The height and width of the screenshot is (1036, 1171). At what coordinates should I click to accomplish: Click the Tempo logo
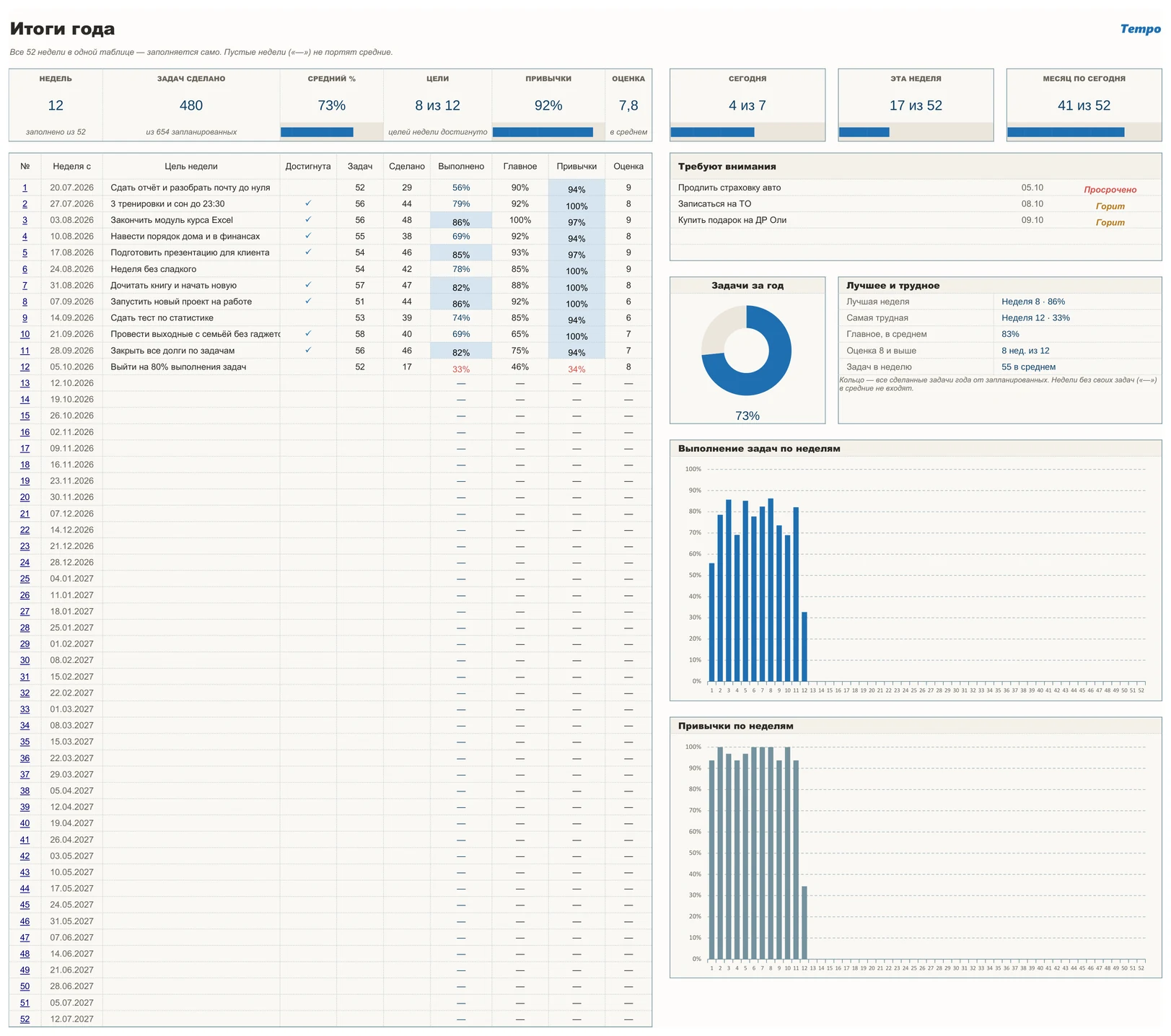1140,29
